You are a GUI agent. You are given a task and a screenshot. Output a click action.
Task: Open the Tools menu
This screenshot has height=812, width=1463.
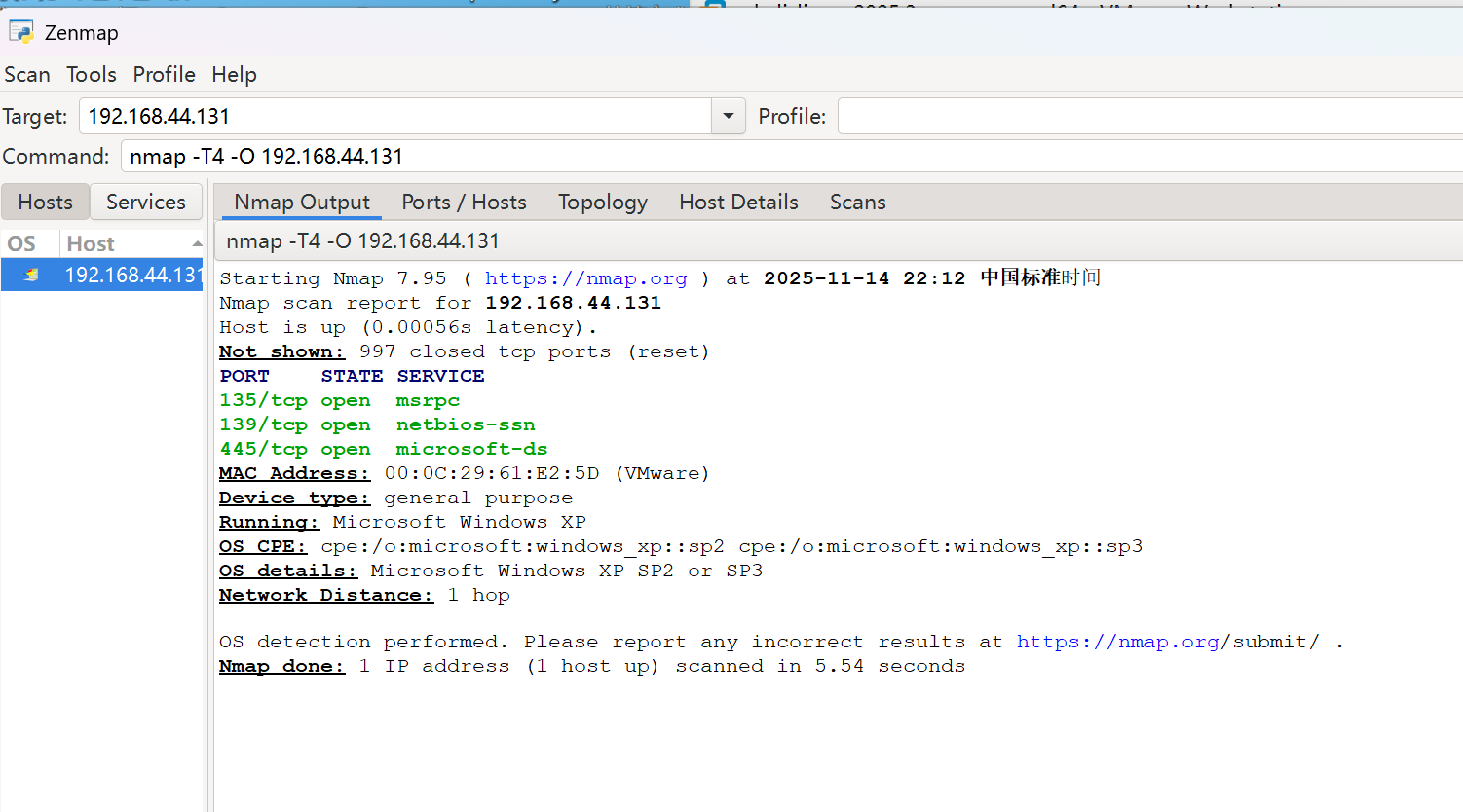(92, 74)
